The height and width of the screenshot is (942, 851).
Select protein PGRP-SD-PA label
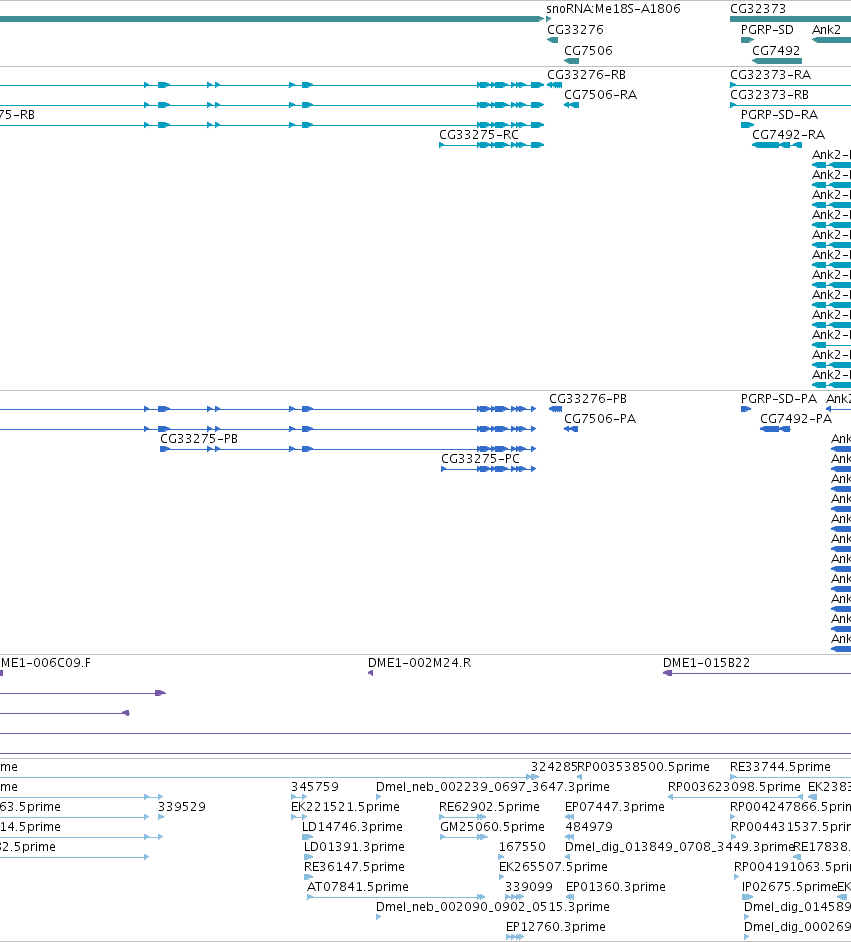click(779, 399)
